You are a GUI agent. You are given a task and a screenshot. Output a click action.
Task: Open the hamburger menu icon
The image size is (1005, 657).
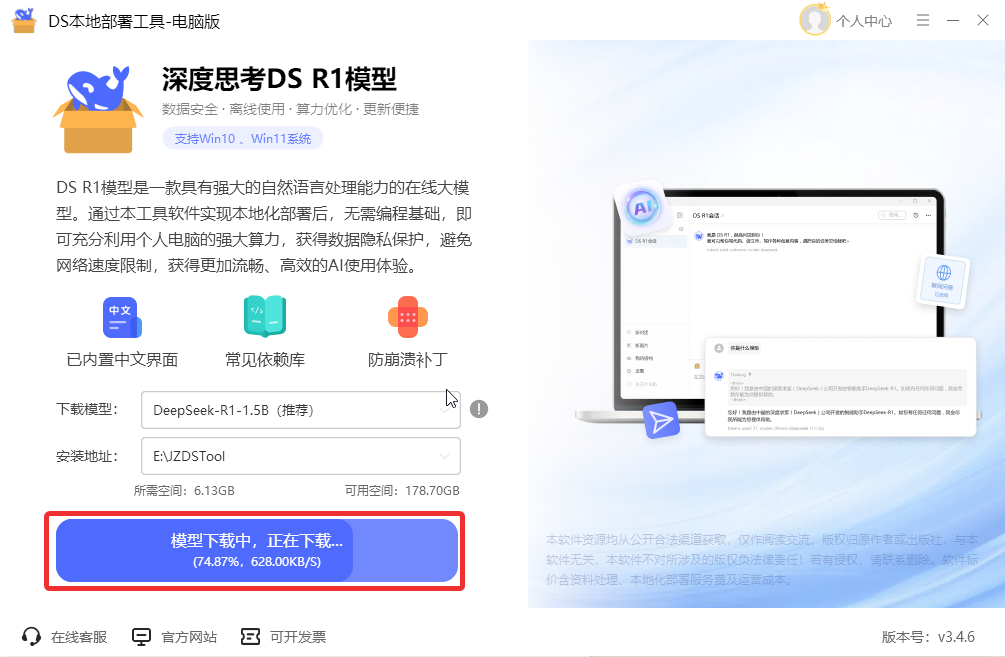coord(922,21)
